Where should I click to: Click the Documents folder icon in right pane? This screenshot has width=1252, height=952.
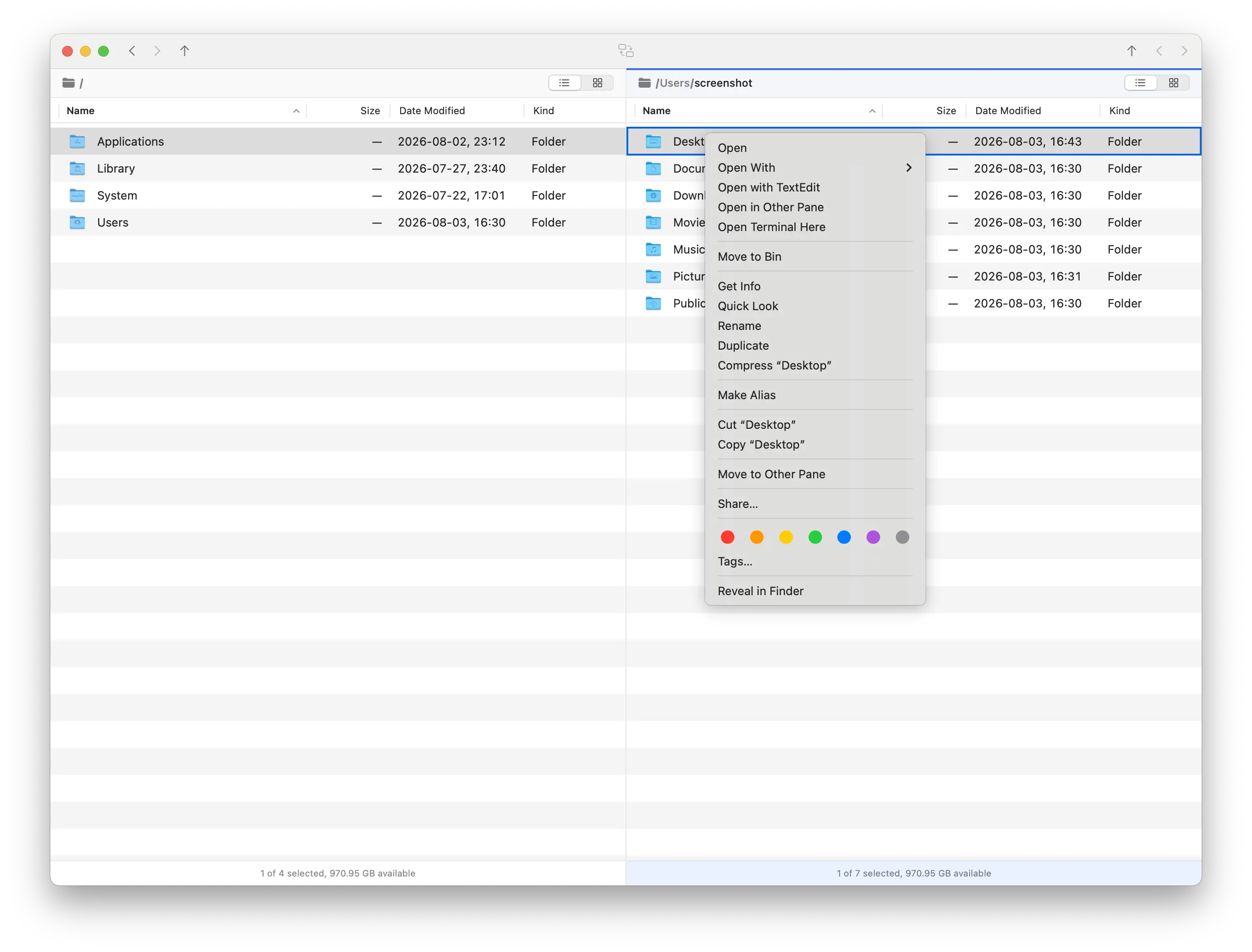point(653,168)
